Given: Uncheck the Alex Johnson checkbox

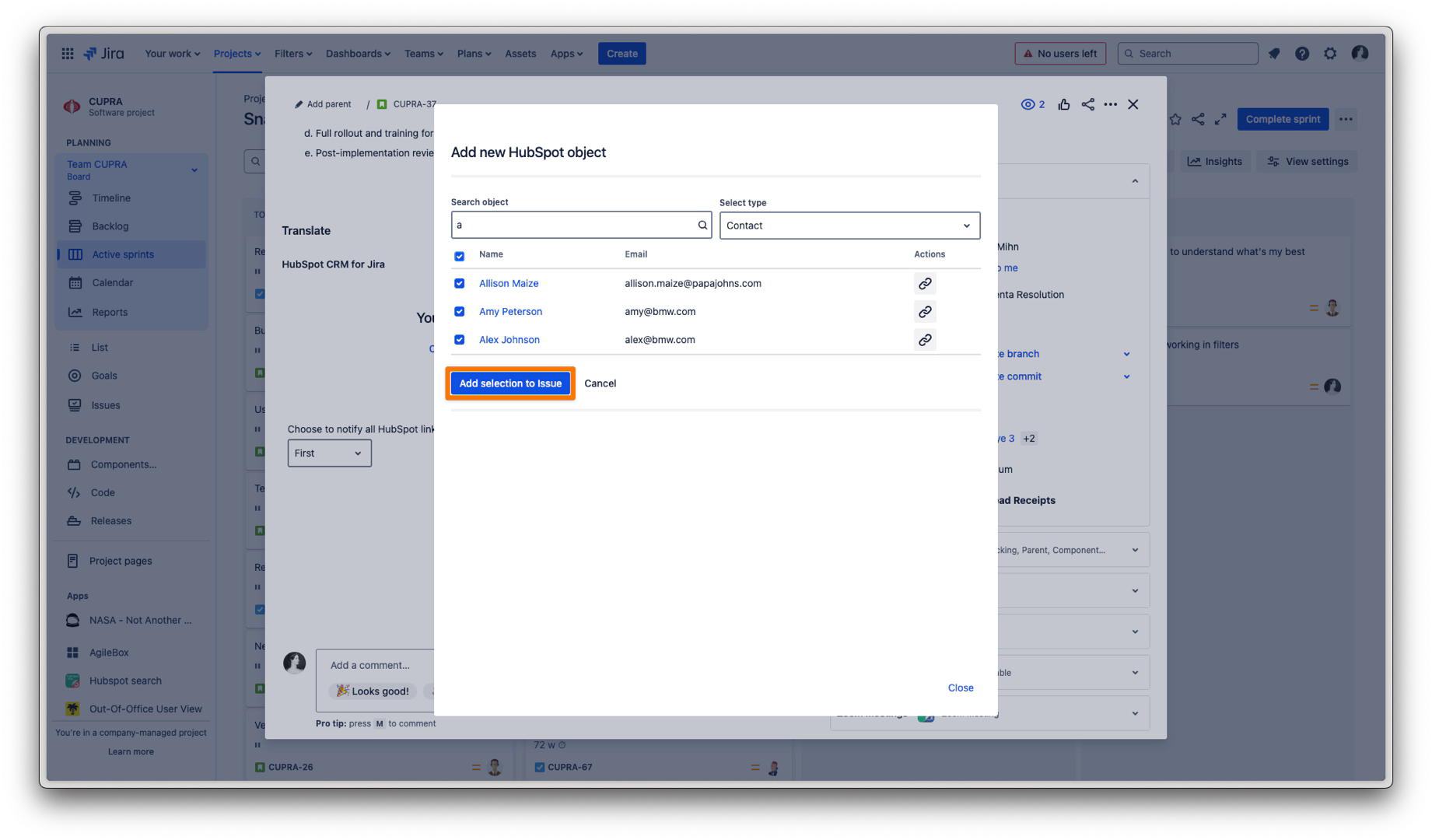Looking at the screenshot, I should (459, 340).
